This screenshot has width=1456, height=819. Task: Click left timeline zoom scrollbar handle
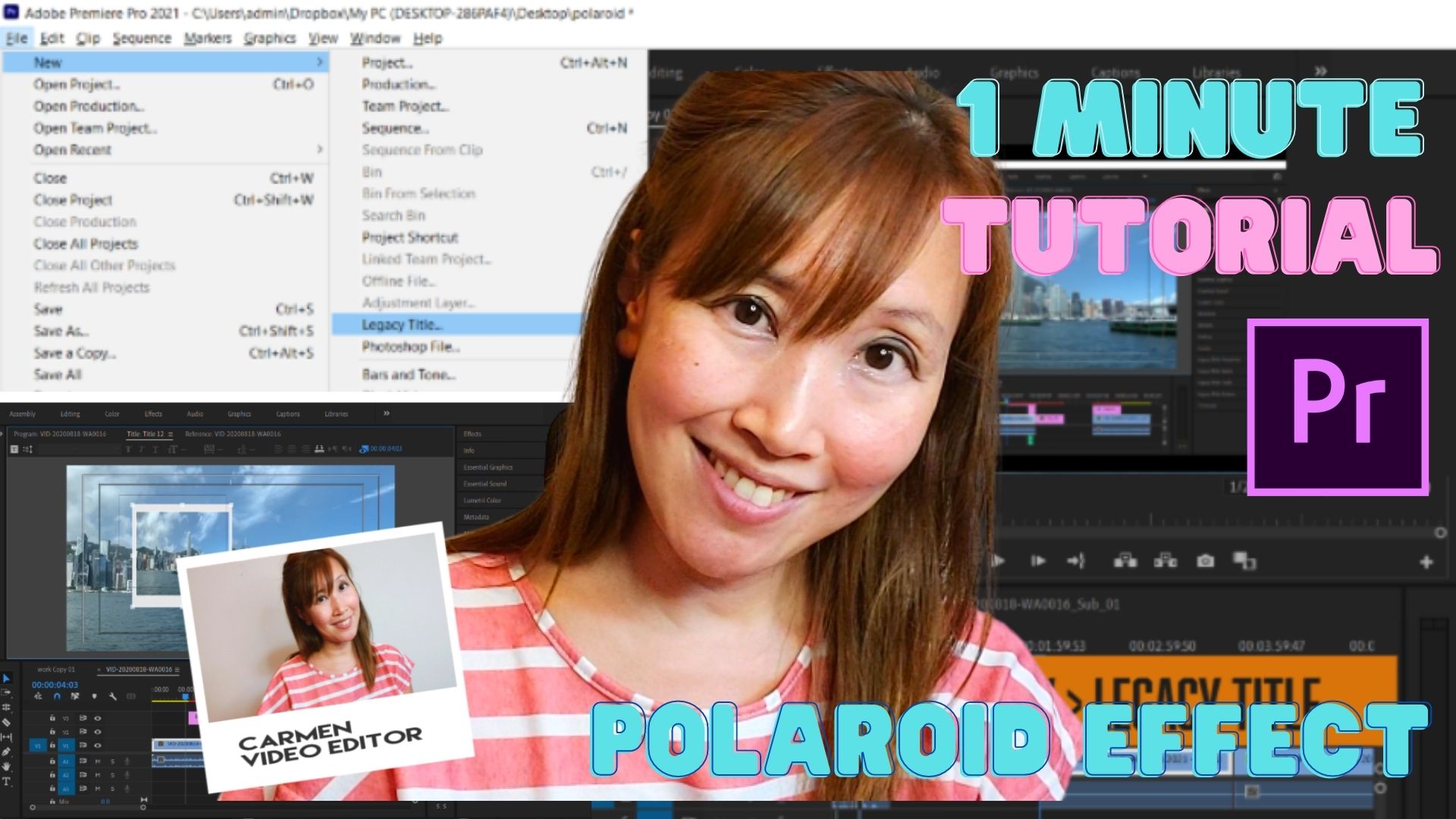point(33,807)
